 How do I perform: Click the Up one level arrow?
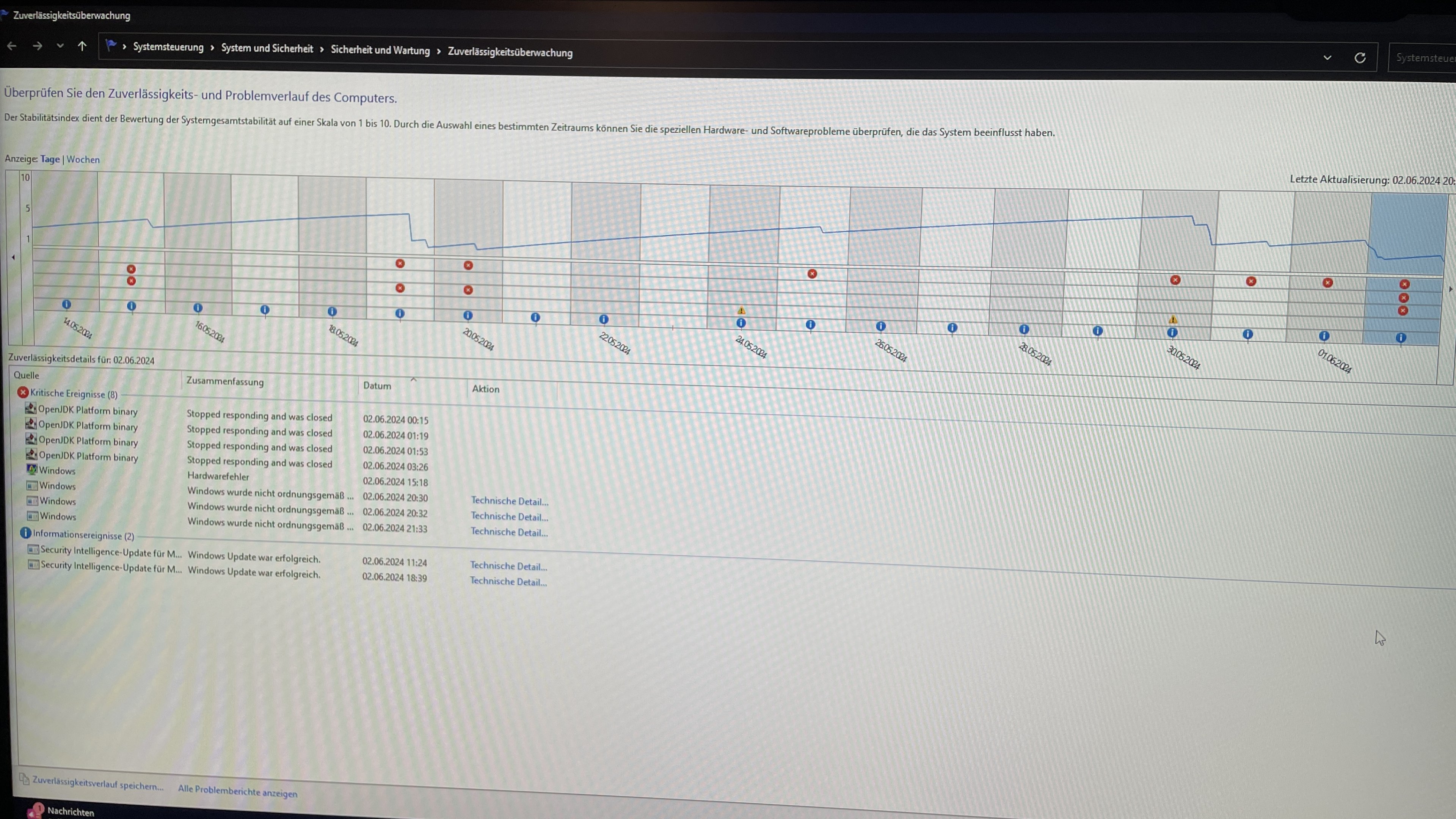[x=82, y=46]
